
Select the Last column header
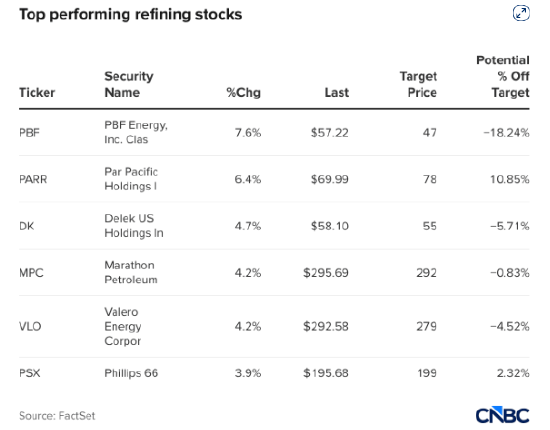coord(337,93)
